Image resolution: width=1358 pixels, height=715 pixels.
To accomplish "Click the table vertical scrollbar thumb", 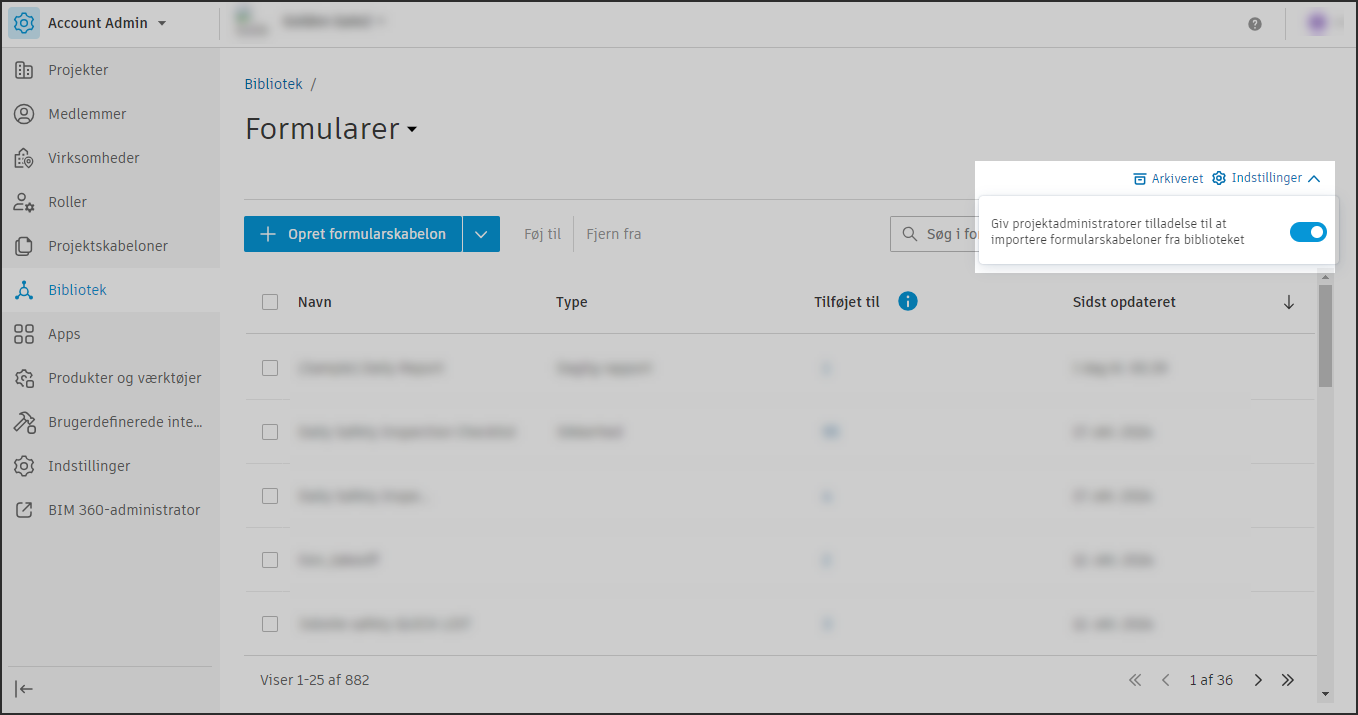I will (1325, 336).
